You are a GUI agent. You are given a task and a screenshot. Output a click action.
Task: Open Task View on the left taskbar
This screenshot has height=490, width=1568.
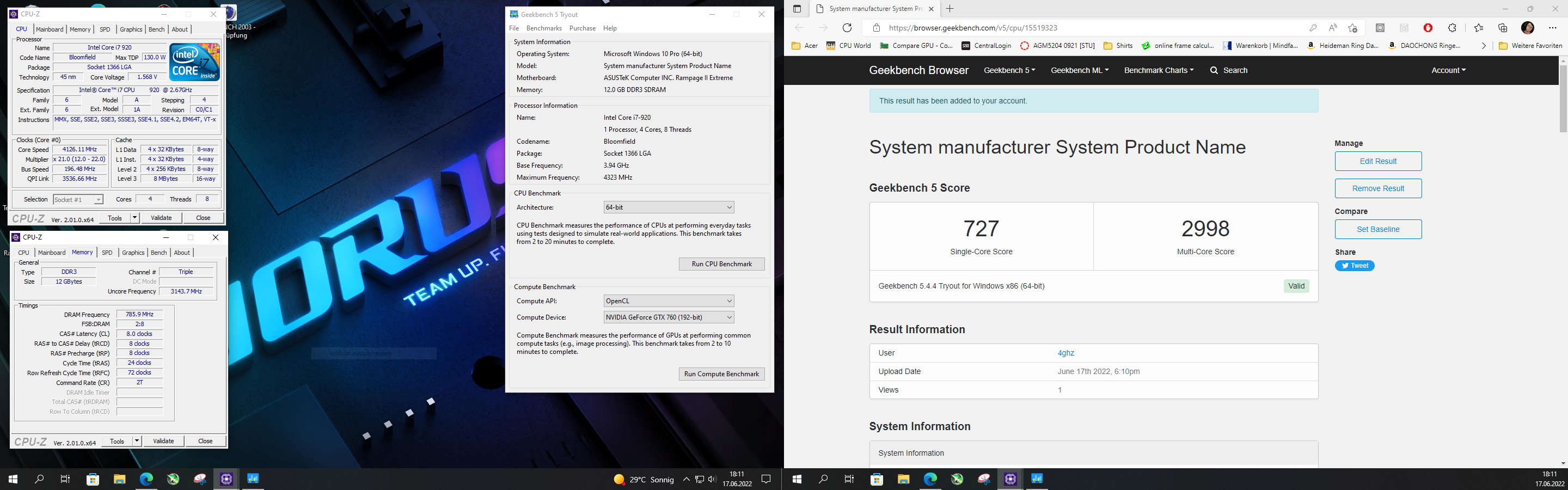click(x=65, y=480)
